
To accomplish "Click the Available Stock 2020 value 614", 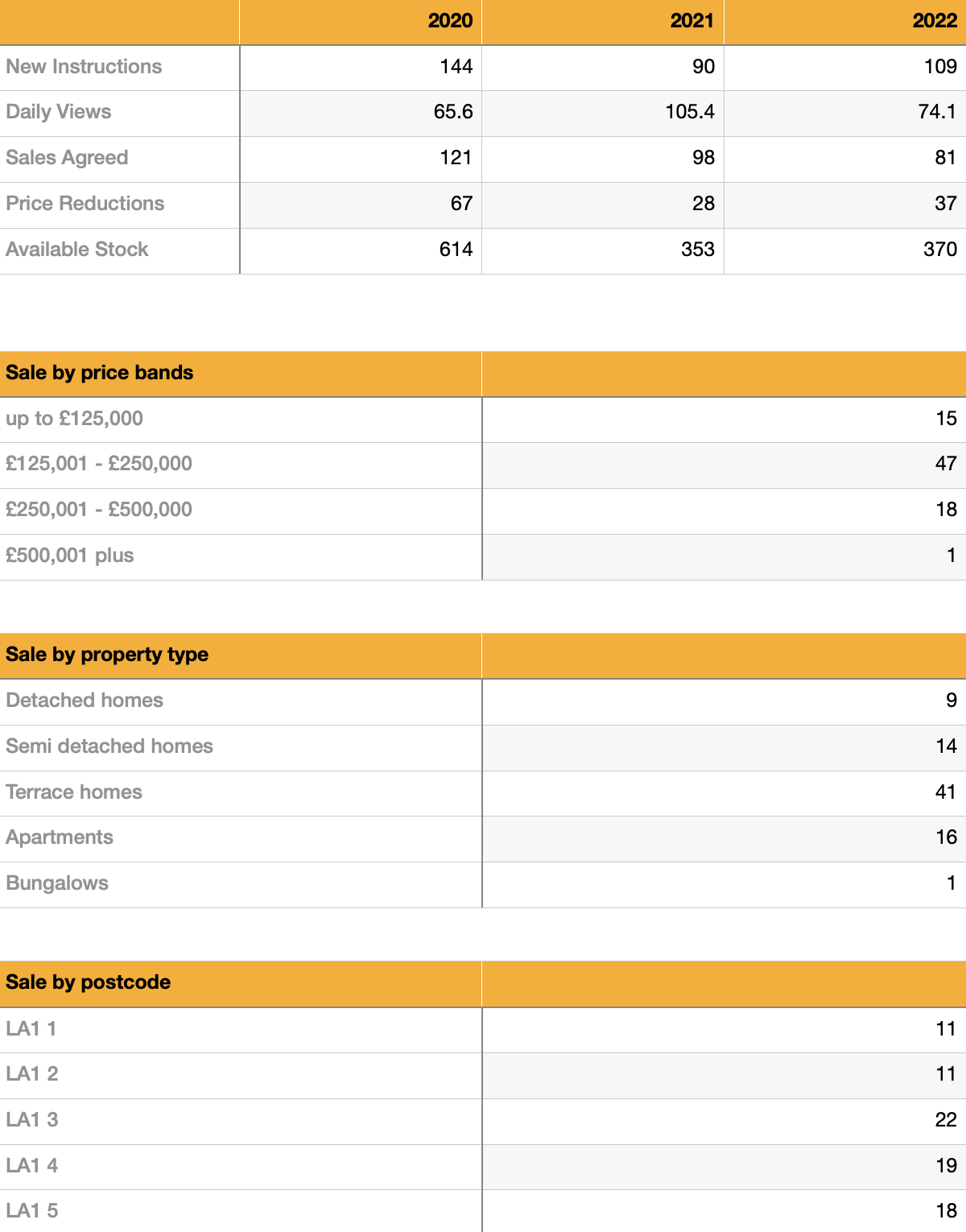I will click(x=456, y=250).
